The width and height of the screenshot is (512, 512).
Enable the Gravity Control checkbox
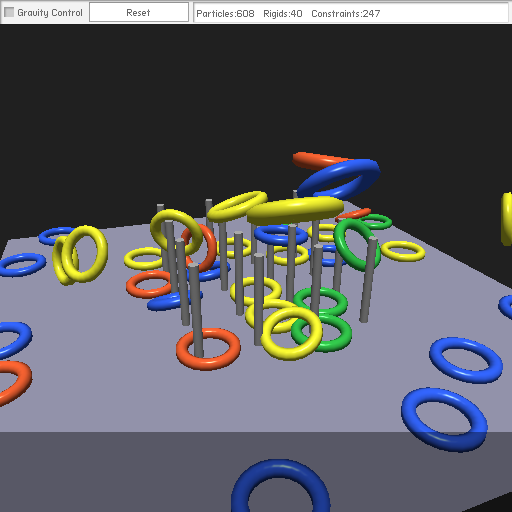(9, 12)
